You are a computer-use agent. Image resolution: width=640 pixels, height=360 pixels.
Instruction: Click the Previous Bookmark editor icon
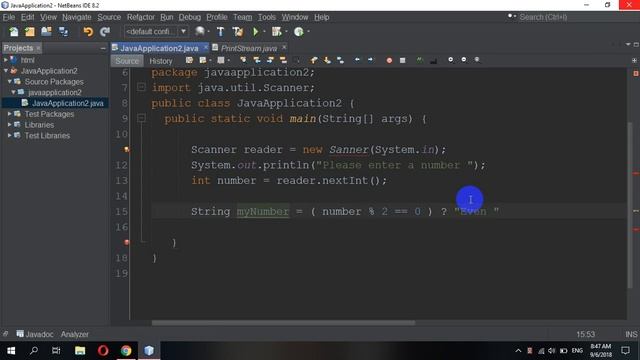[314, 60]
